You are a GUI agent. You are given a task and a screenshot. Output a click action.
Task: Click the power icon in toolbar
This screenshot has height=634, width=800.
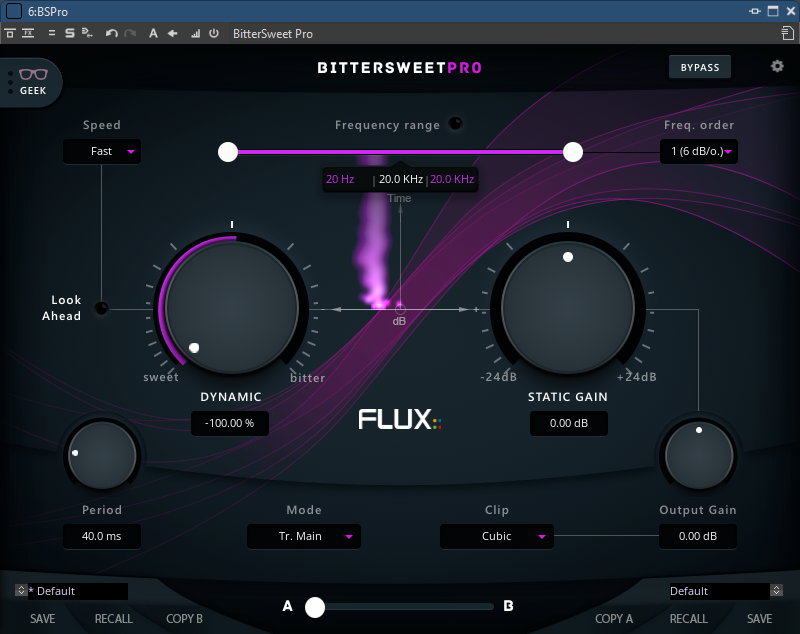tap(213, 33)
